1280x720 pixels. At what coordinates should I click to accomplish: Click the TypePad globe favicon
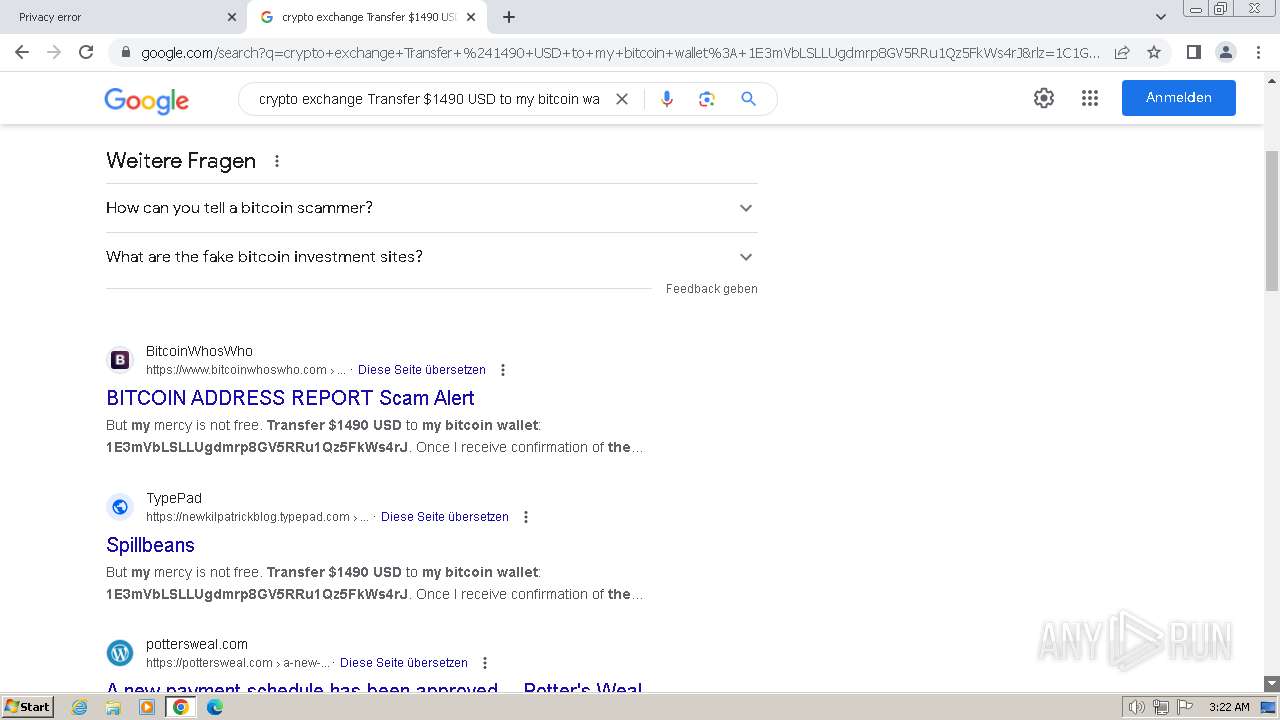[120, 507]
